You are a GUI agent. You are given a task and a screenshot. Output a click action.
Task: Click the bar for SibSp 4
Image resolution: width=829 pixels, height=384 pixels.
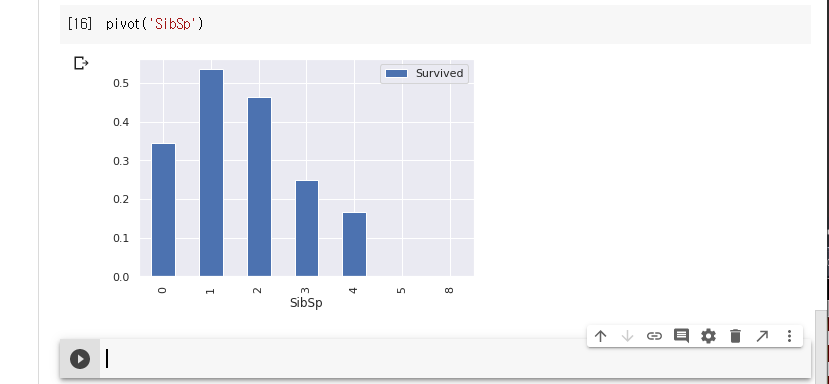354,244
